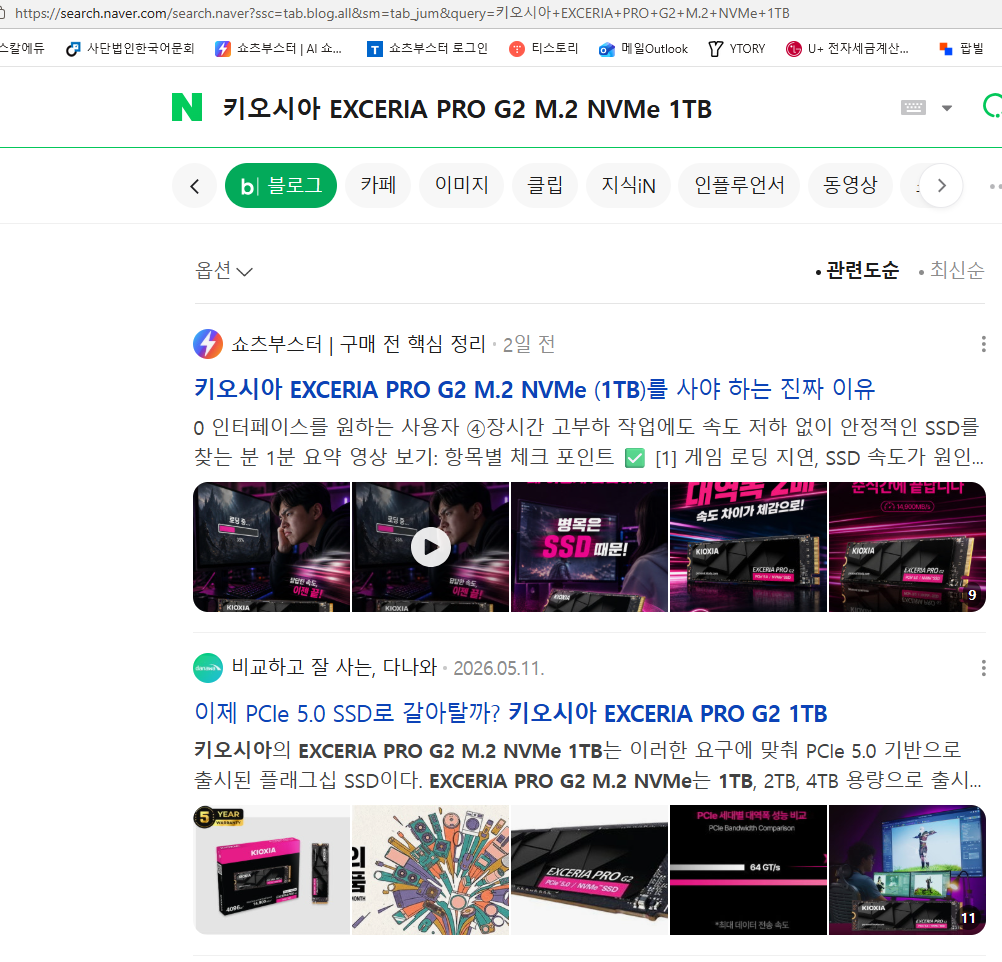Viewport: 1002px width, 962px height.
Task: Select the 블로그 tab
Action: (x=281, y=186)
